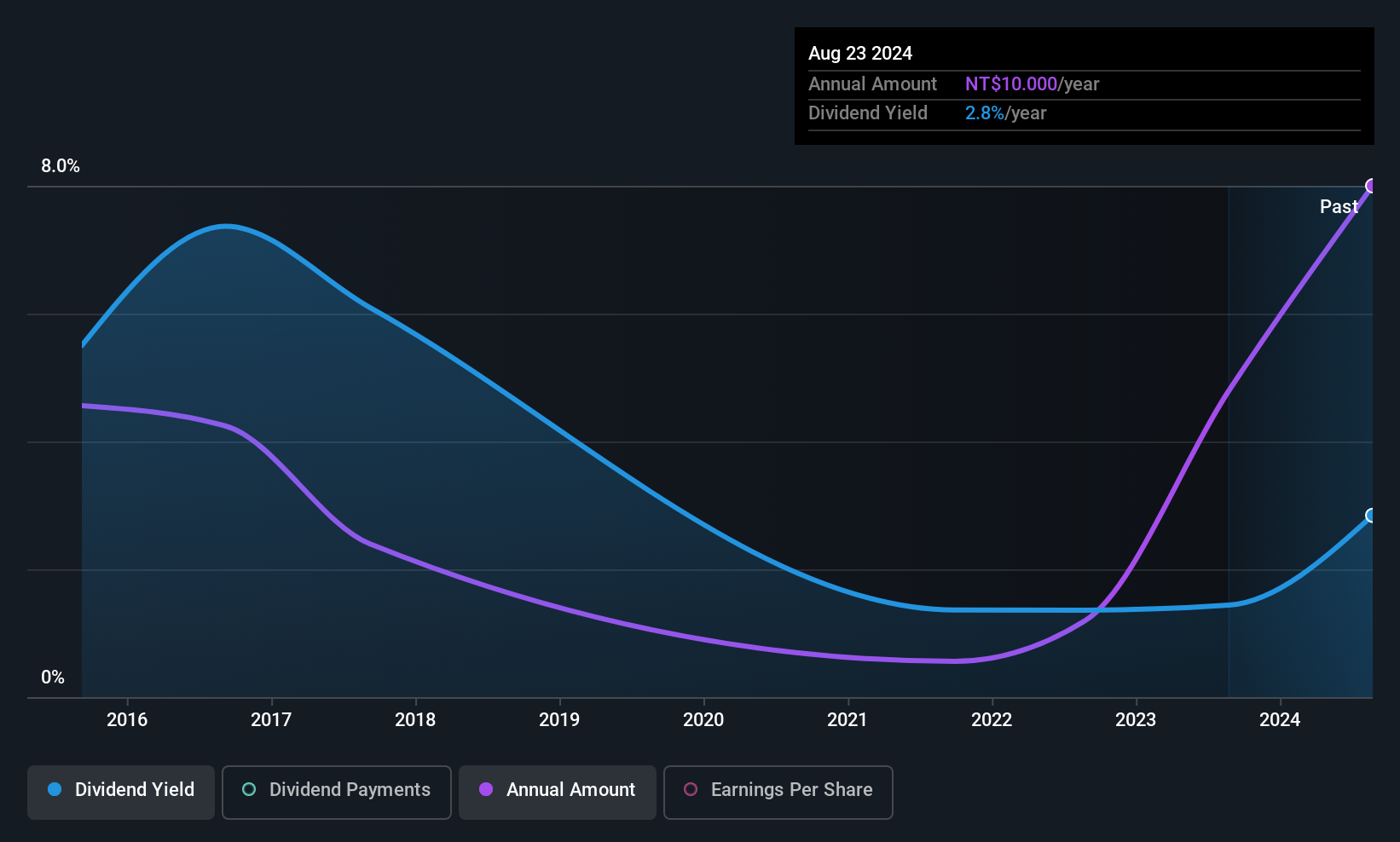The image size is (1400, 842).
Task: Click the tooltip Dividend Yield label
Action: click(868, 113)
